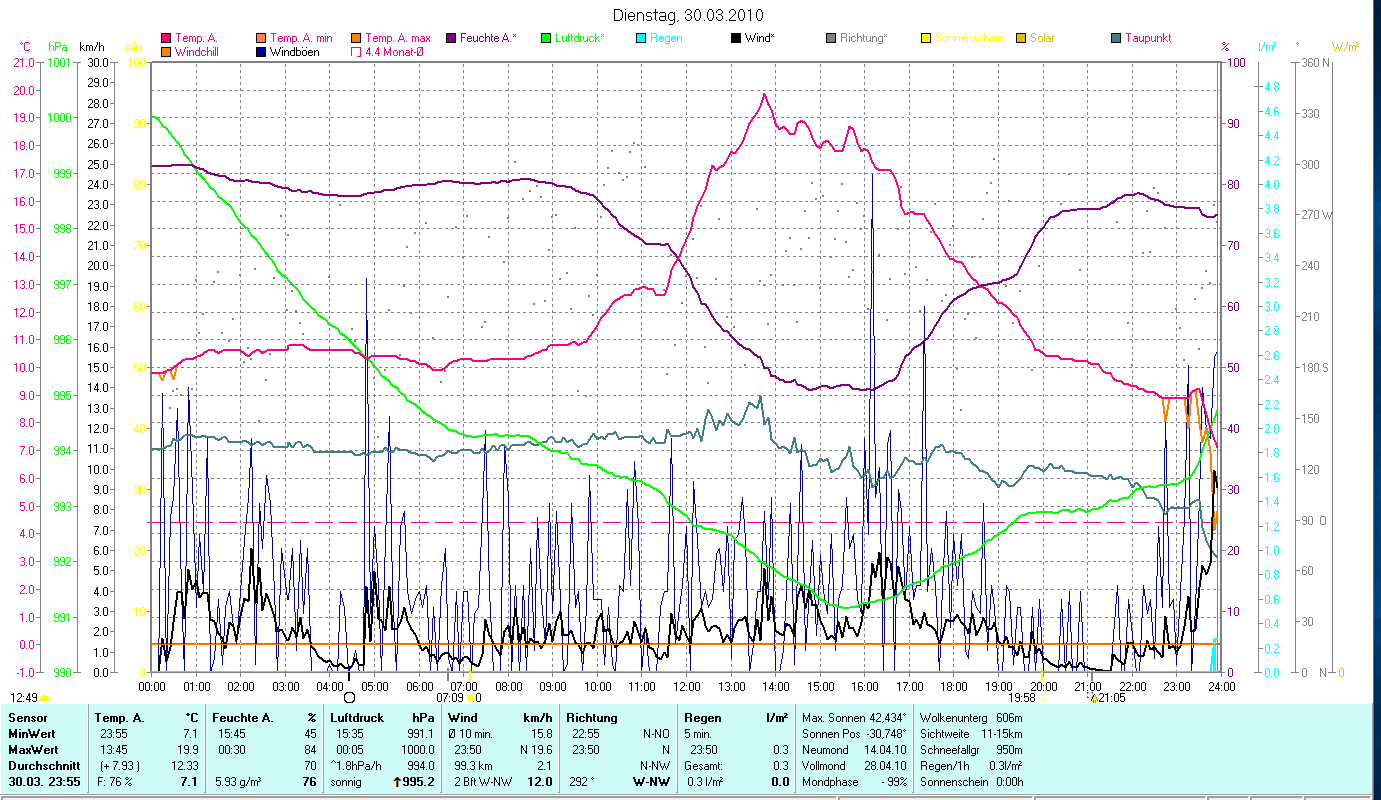
Task: Click the yellow Sonnenschein legend swatch
Action: [x=926, y=39]
